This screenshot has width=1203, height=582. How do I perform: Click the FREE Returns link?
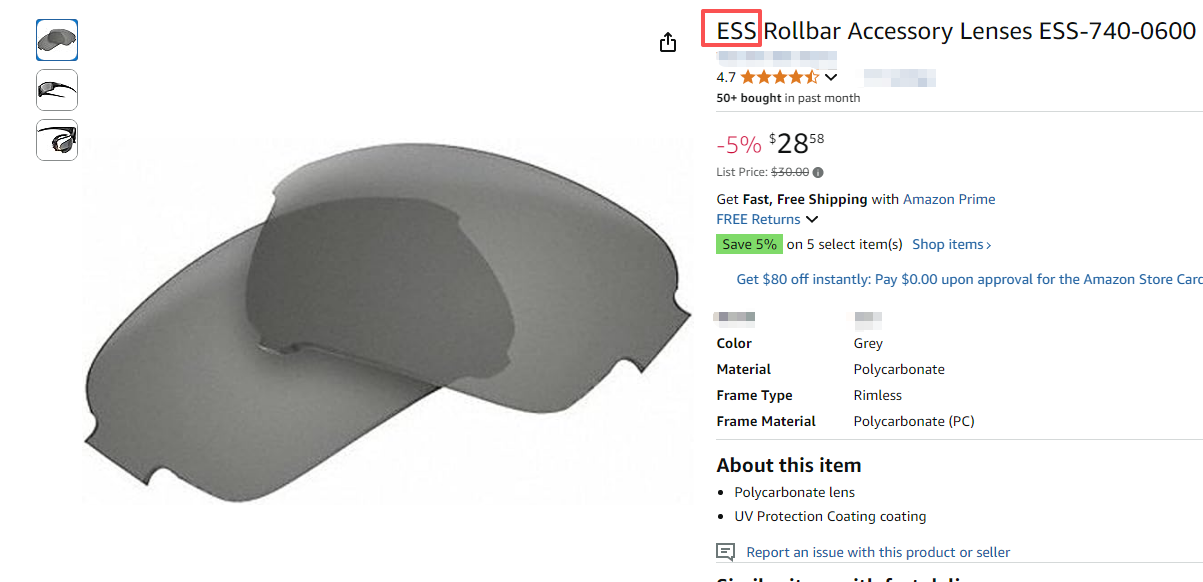coord(758,219)
